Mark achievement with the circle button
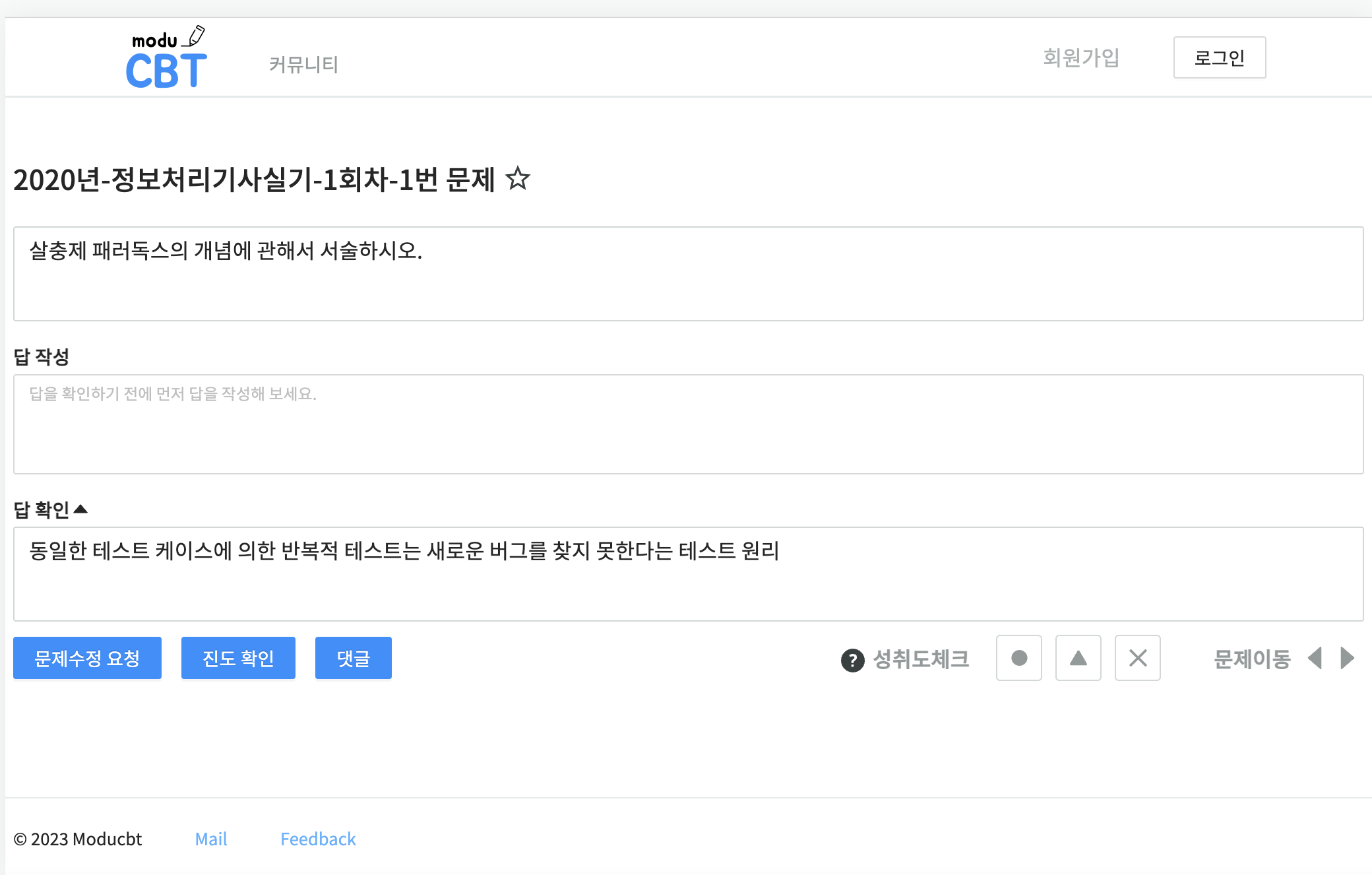The image size is (1372, 875). 1019,658
